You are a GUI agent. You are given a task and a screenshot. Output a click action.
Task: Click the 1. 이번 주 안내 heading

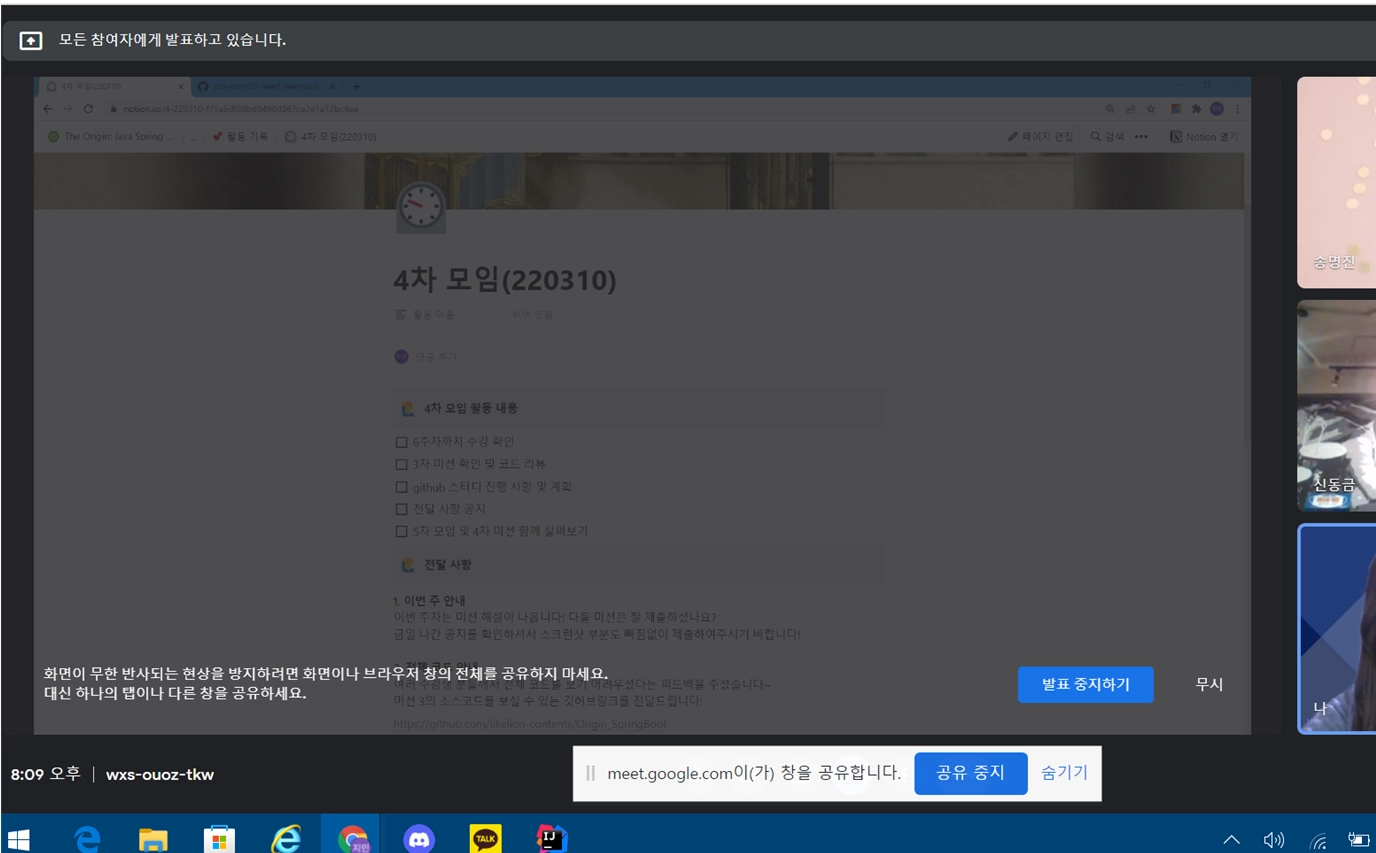click(430, 601)
